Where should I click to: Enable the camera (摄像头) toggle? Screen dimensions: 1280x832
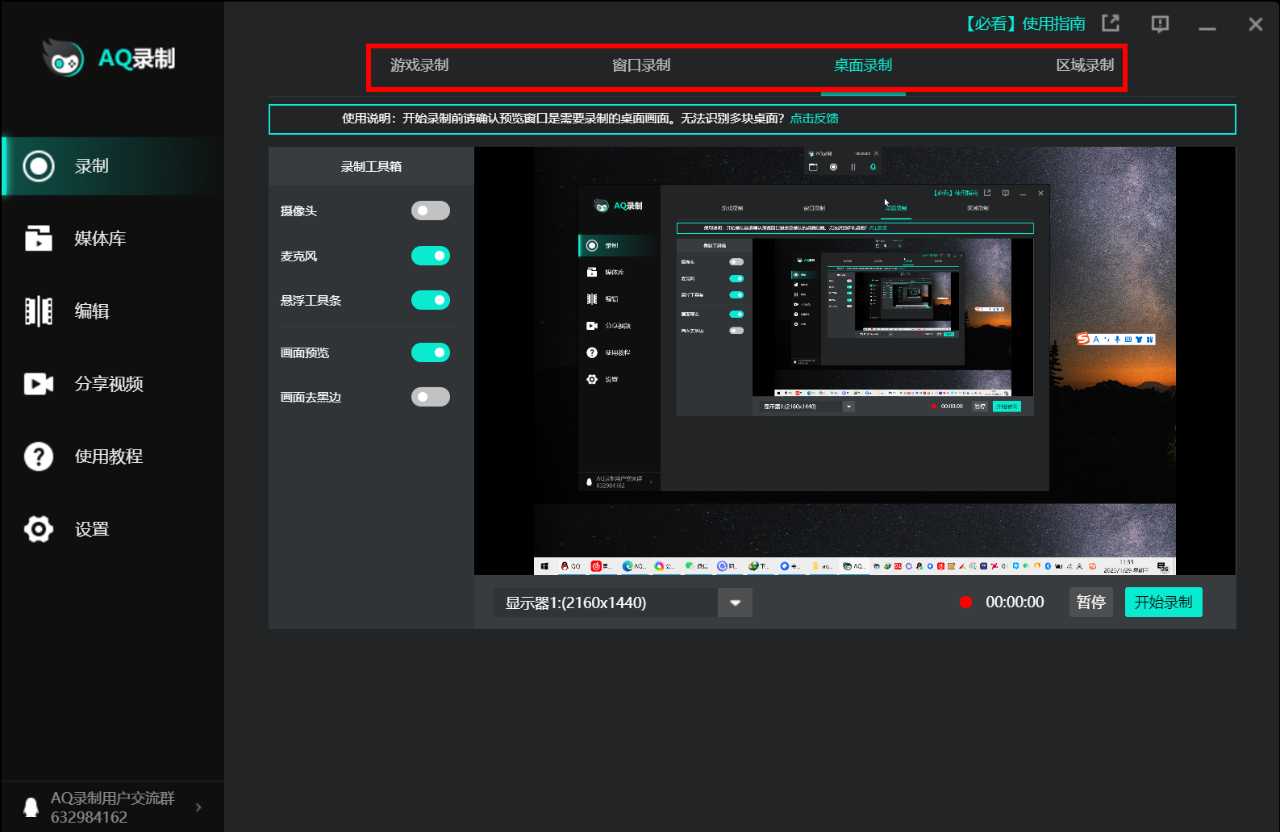click(x=430, y=211)
